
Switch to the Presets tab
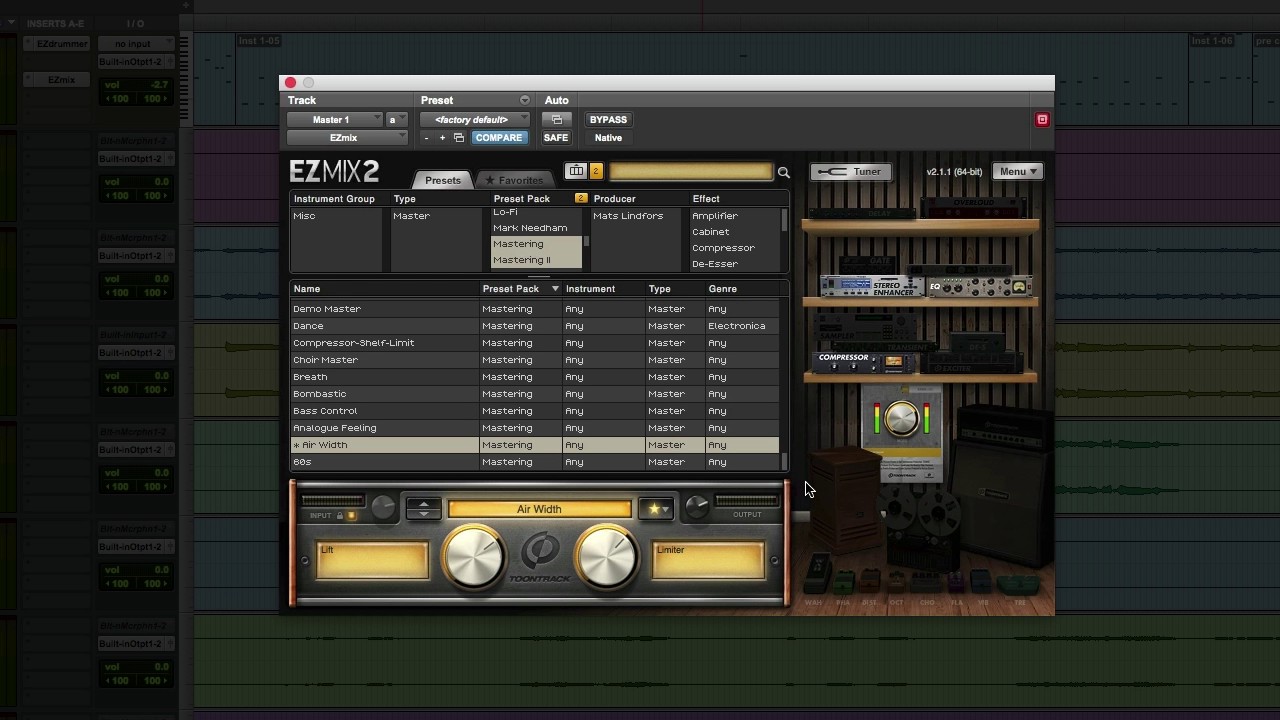coord(442,180)
